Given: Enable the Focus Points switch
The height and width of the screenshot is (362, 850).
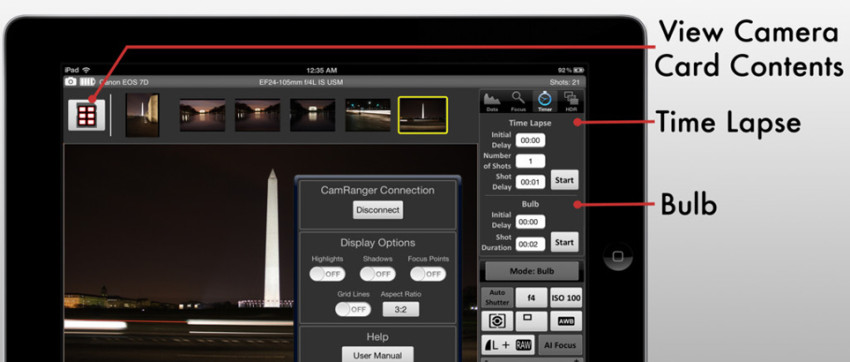Looking at the screenshot, I should click(x=428, y=274).
